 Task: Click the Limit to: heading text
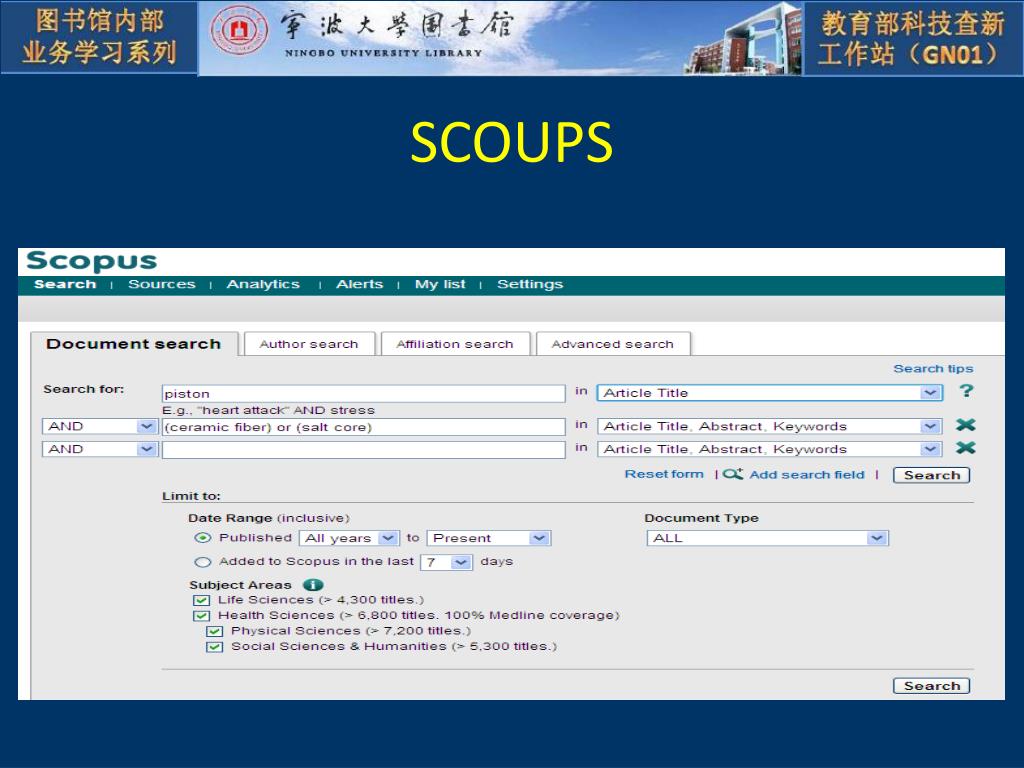(x=191, y=496)
